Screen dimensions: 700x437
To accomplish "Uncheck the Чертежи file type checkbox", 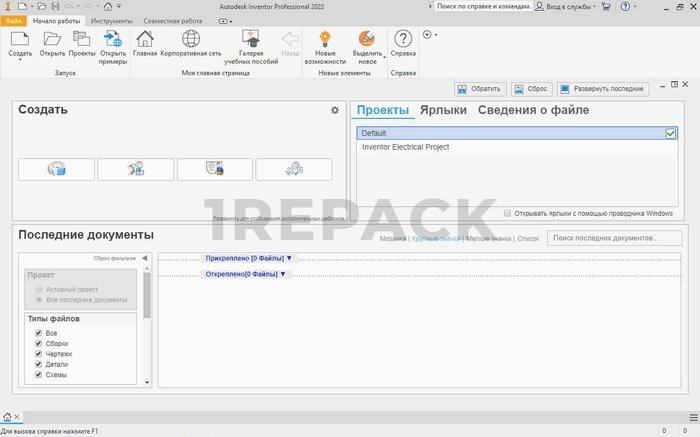I will pos(38,354).
